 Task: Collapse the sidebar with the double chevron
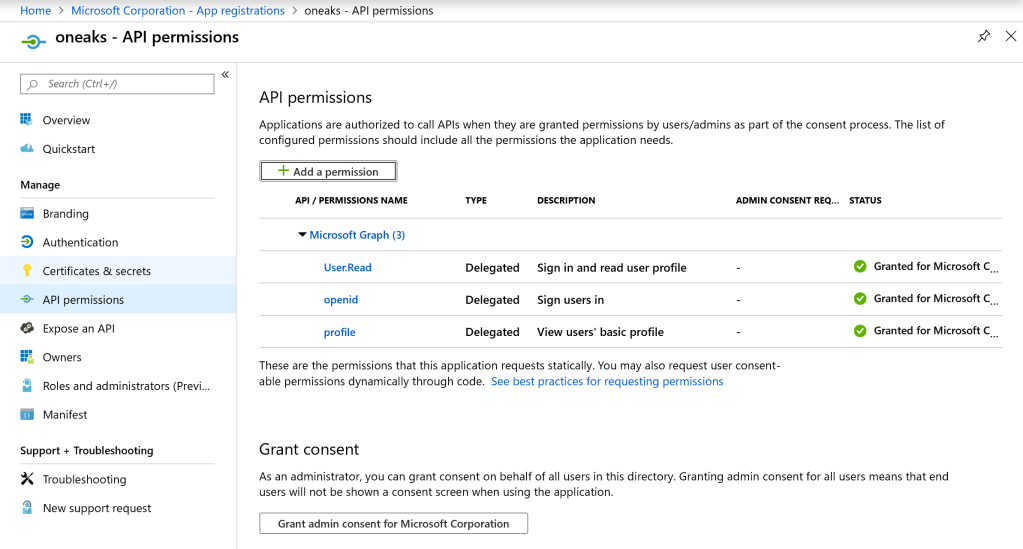click(225, 75)
